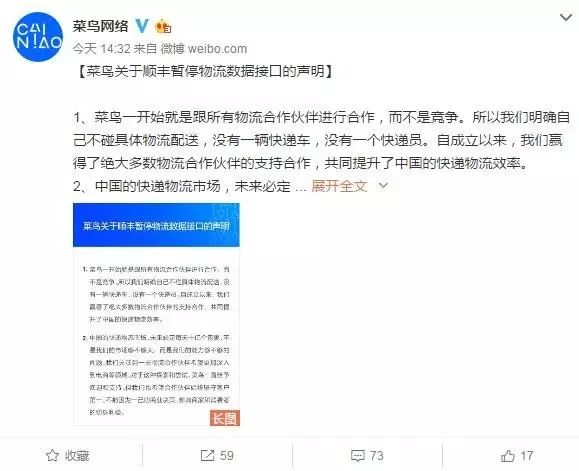Open the 菜鸟网络 username link
Image resolution: width=579 pixels, height=471 pixels.
click(100, 26)
